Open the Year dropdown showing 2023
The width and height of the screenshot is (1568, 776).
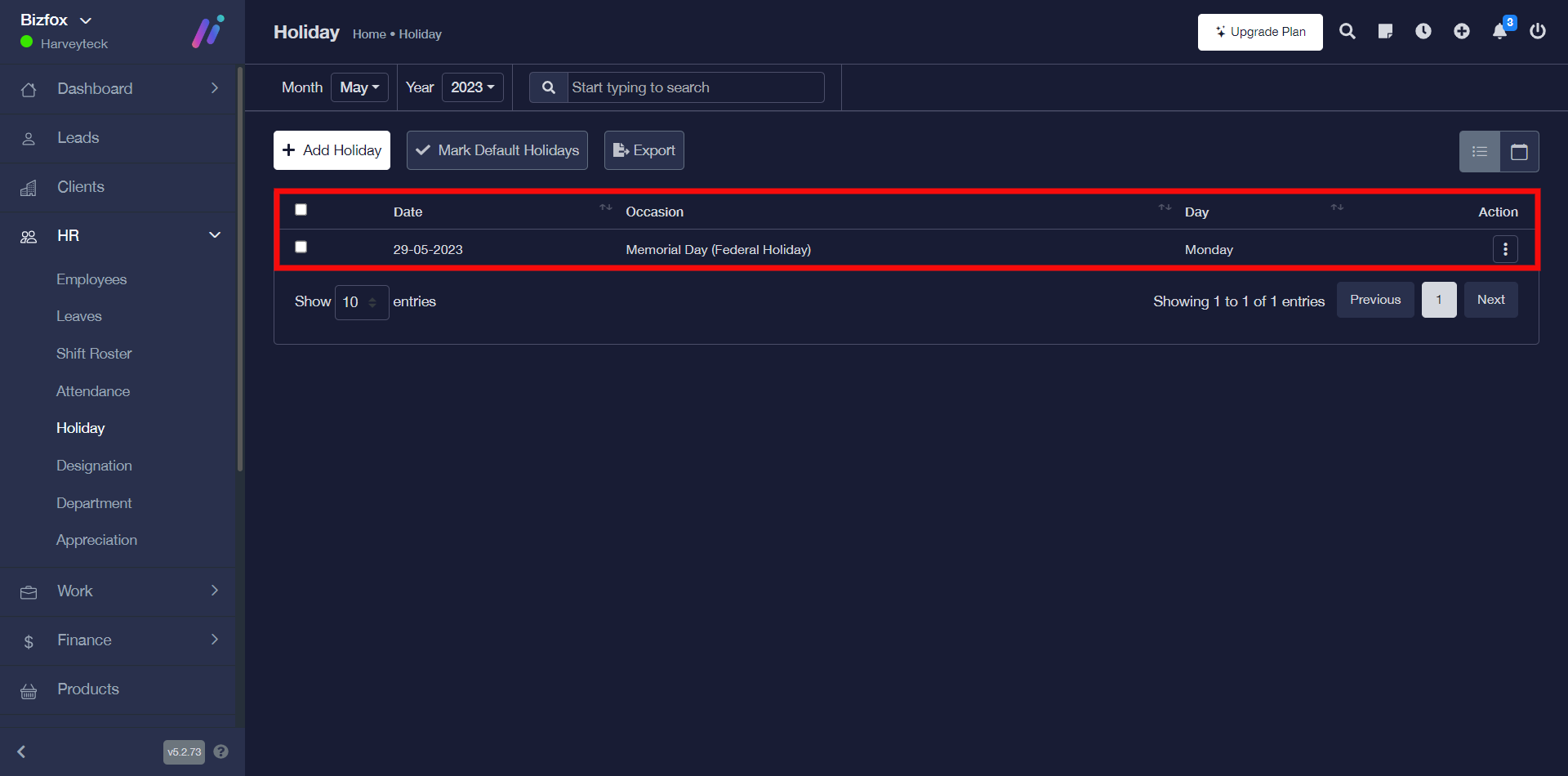[472, 87]
